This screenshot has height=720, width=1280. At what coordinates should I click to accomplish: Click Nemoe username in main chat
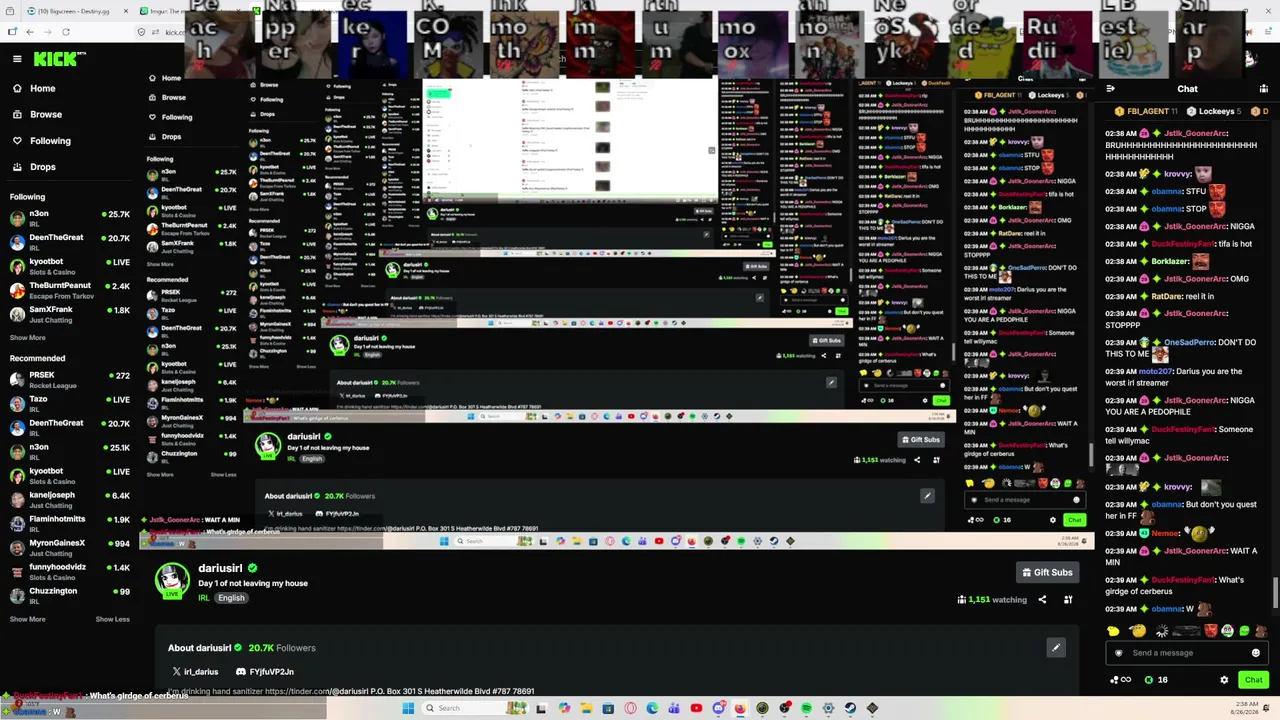[x=1165, y=533]
